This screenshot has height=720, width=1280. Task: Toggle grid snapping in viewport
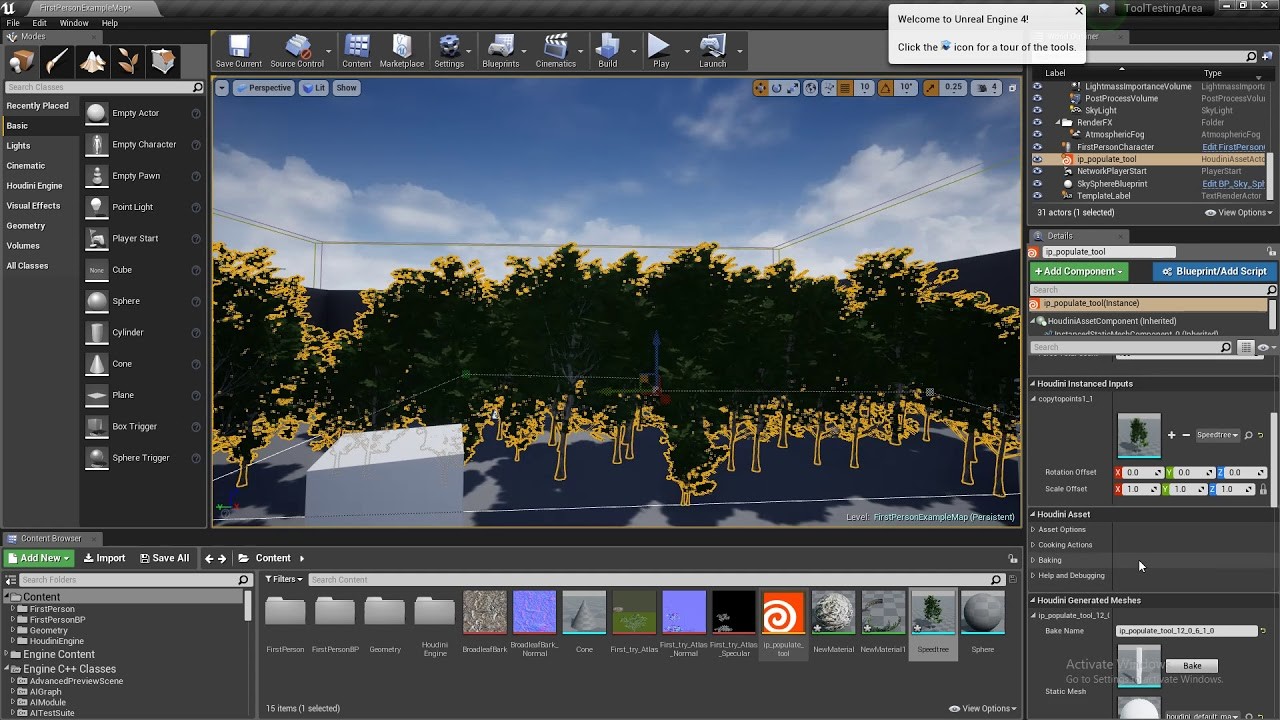coord(845,88)
